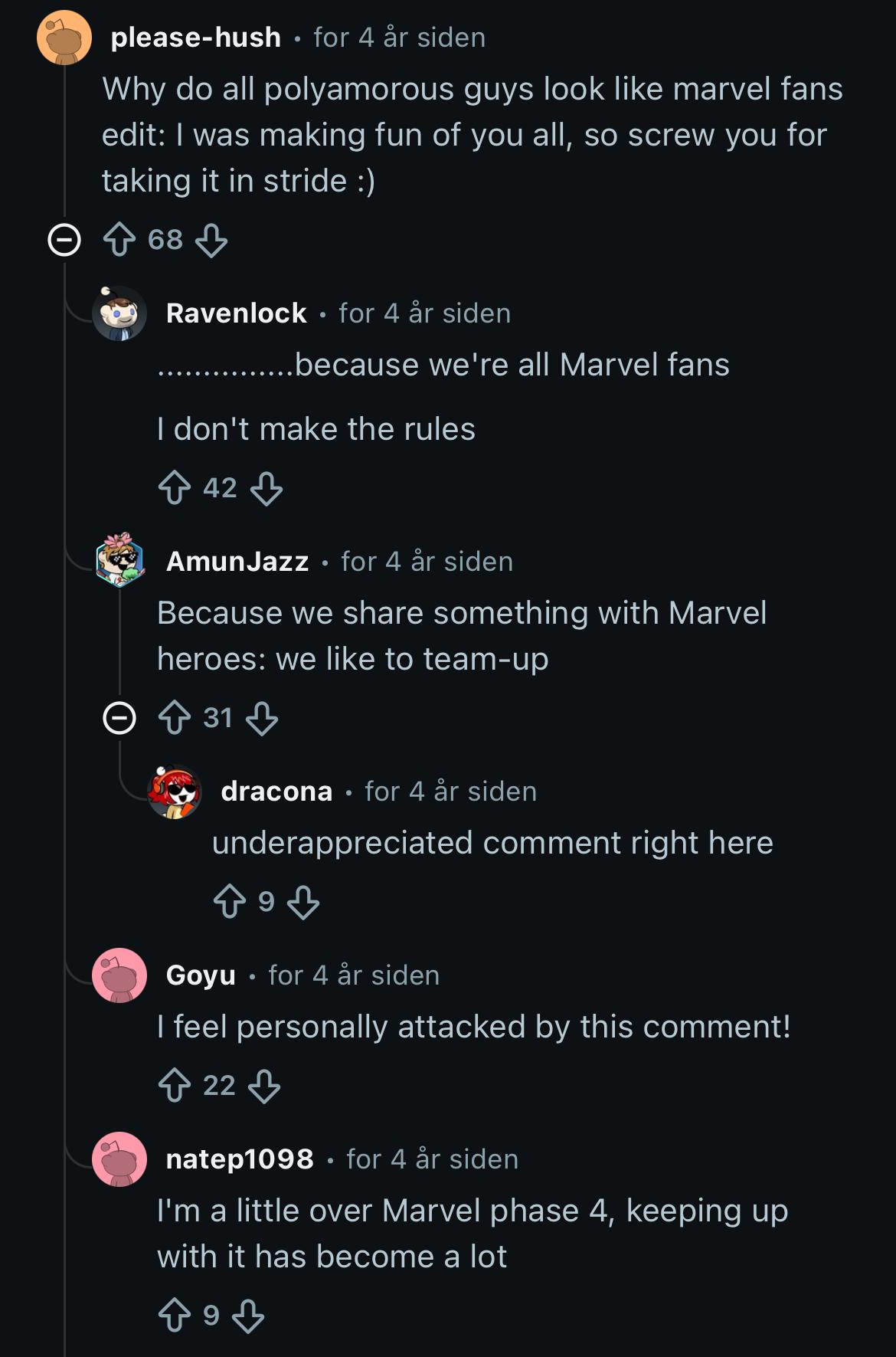Downvote AmunJazz's comment with 31 points
Viewport: 896px width, 1357px height.
coord(262,719)
